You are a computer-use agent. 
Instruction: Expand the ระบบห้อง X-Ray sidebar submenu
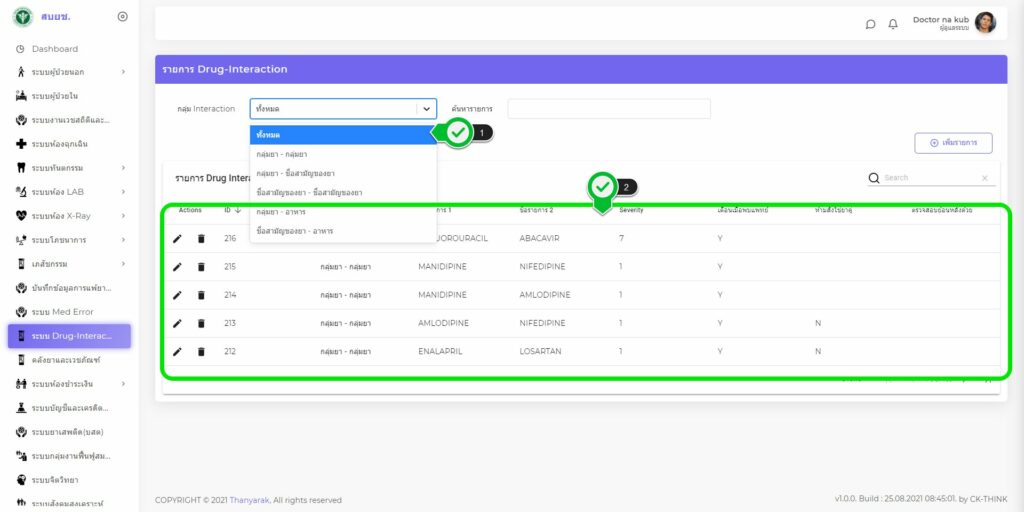pyautogui.click(x=123, y=215)
